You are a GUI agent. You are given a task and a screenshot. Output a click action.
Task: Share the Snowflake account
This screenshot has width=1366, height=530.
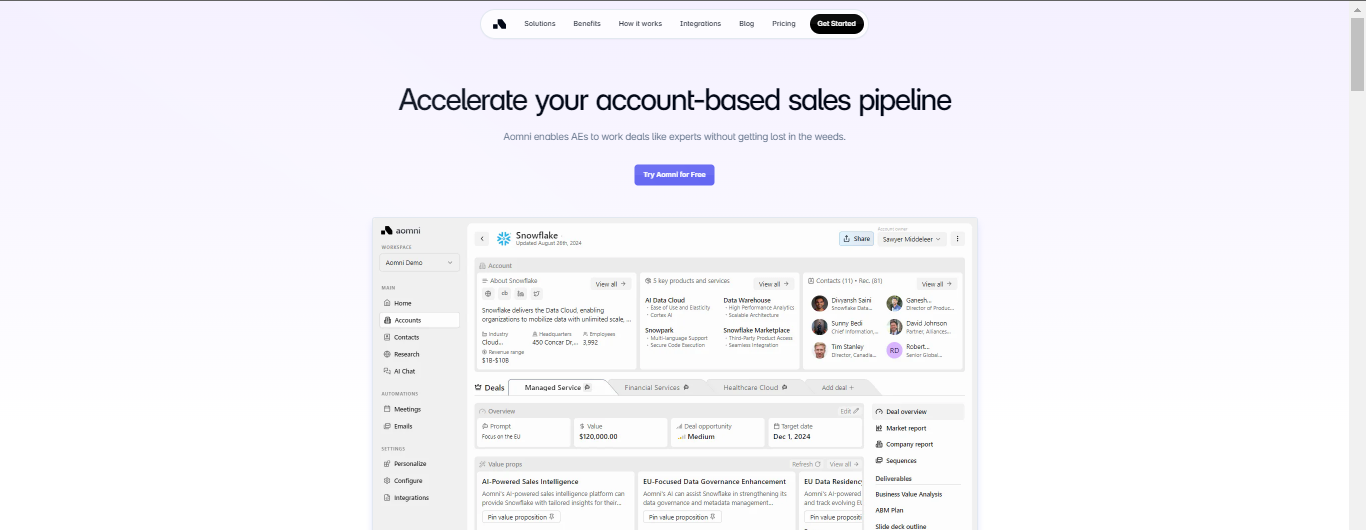pos(856,239)
